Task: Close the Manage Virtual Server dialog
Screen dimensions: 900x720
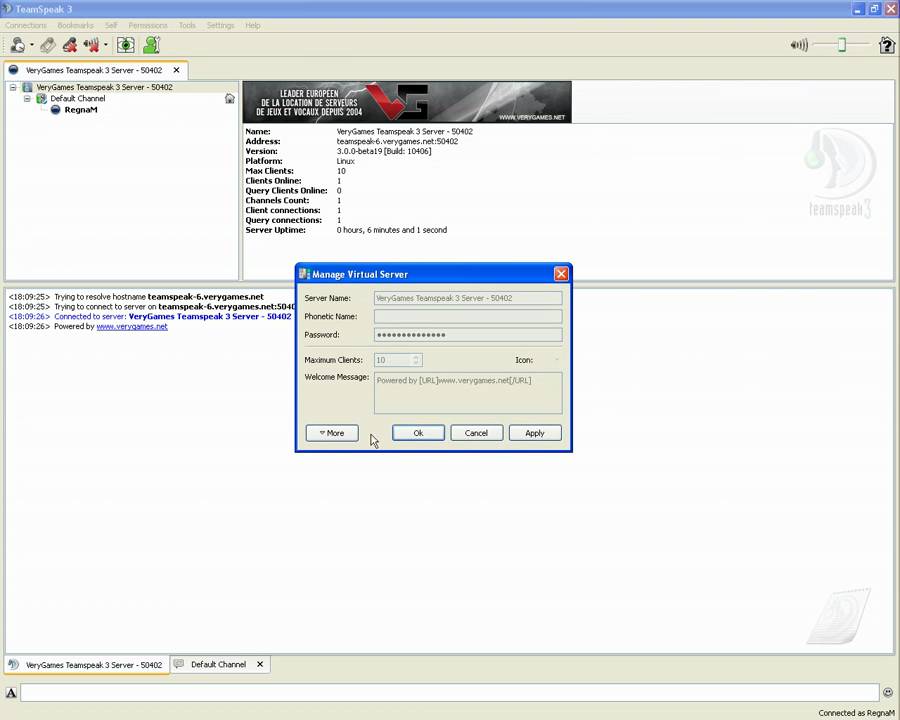Action: pyautogui.click(x=561, y=274)
